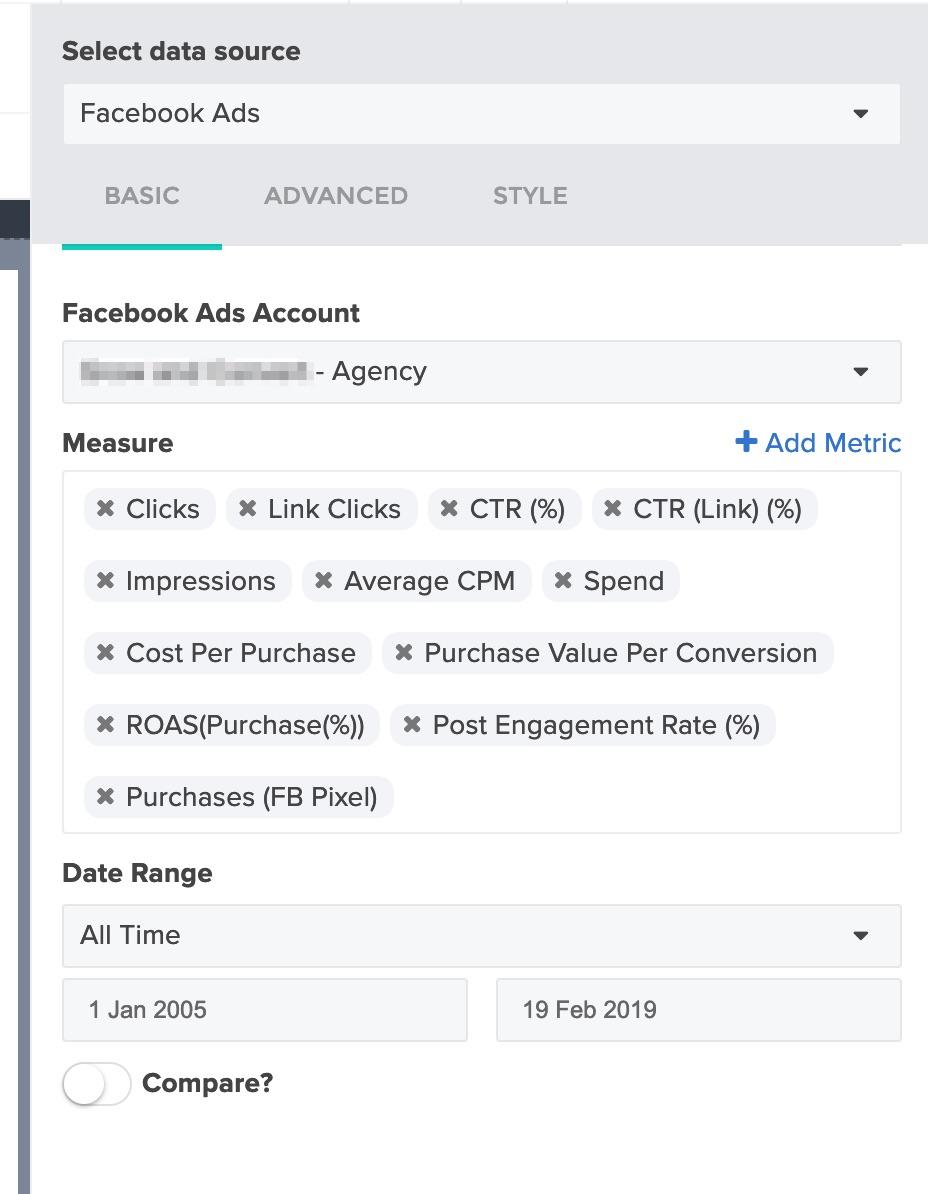928x1194 pixels.
Task: Click the Compare? label text
Action: click(x=207, y=1083)
